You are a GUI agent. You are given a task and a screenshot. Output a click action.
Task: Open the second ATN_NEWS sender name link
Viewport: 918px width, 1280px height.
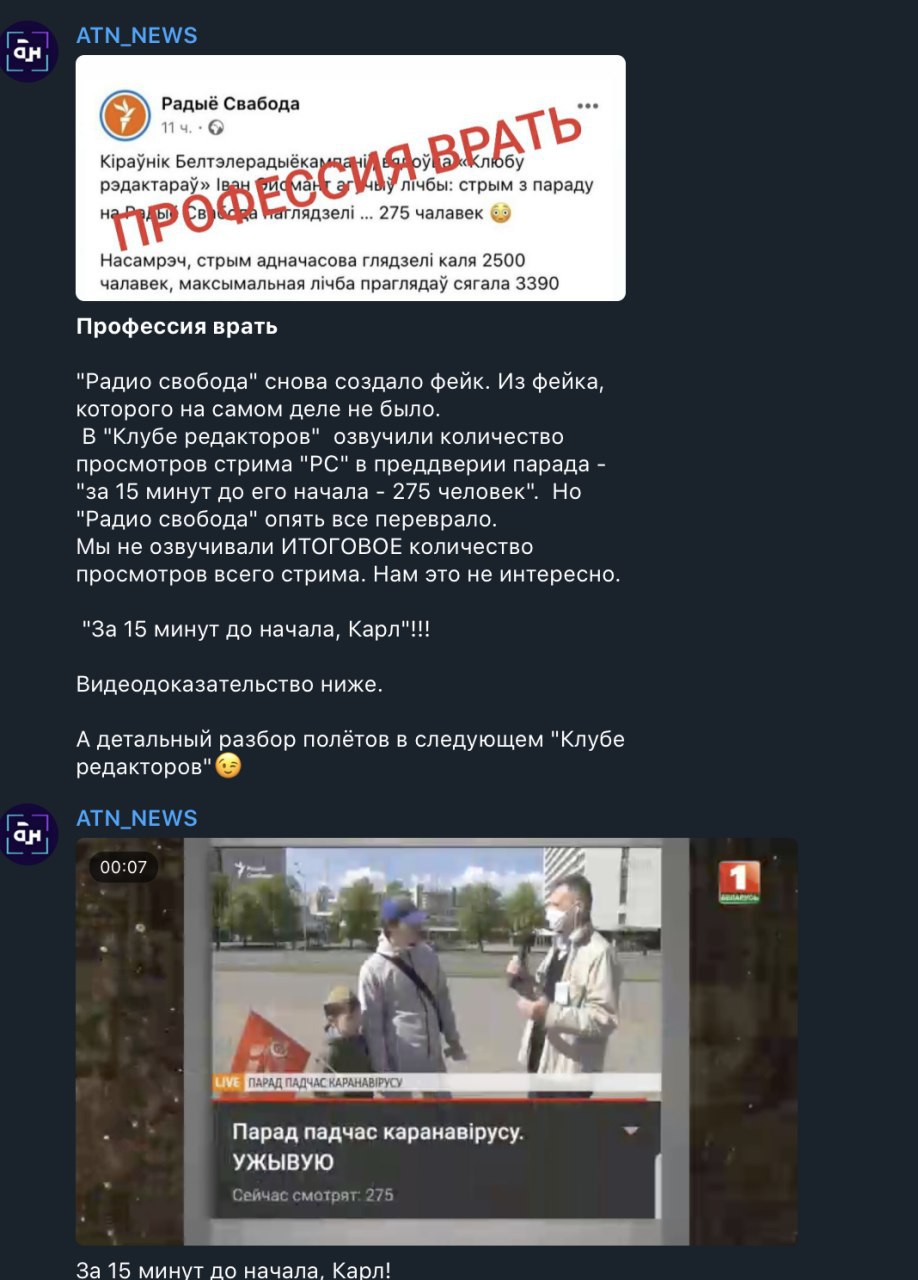[x=137, y=818]
